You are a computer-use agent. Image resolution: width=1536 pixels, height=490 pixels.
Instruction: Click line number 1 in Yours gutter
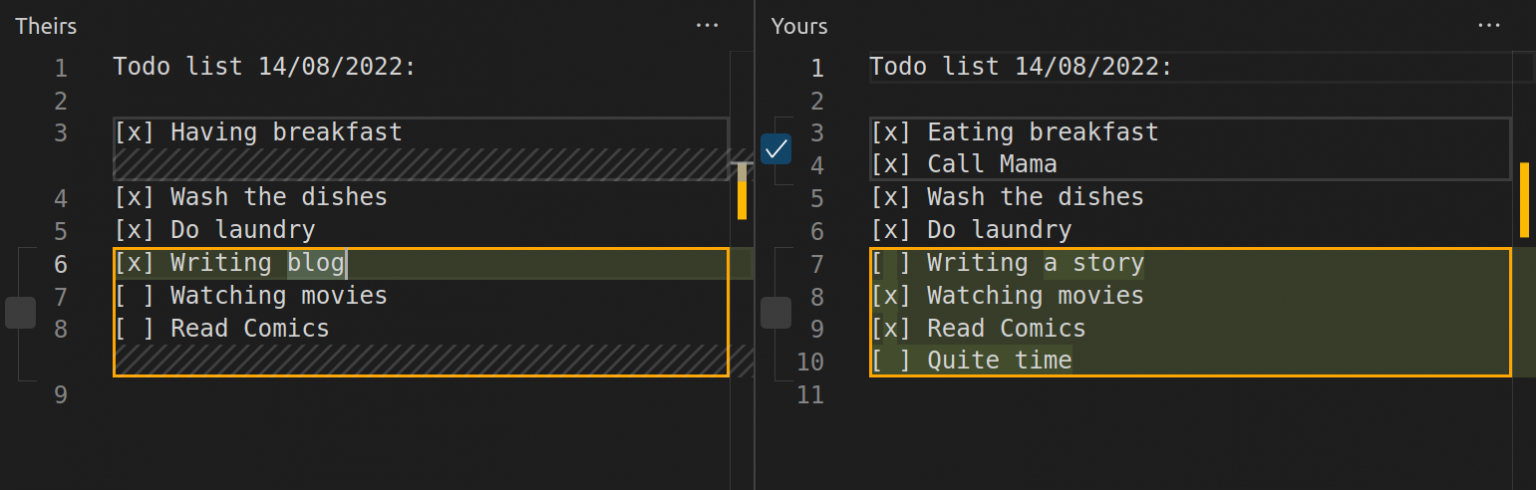tap(817, 68)
